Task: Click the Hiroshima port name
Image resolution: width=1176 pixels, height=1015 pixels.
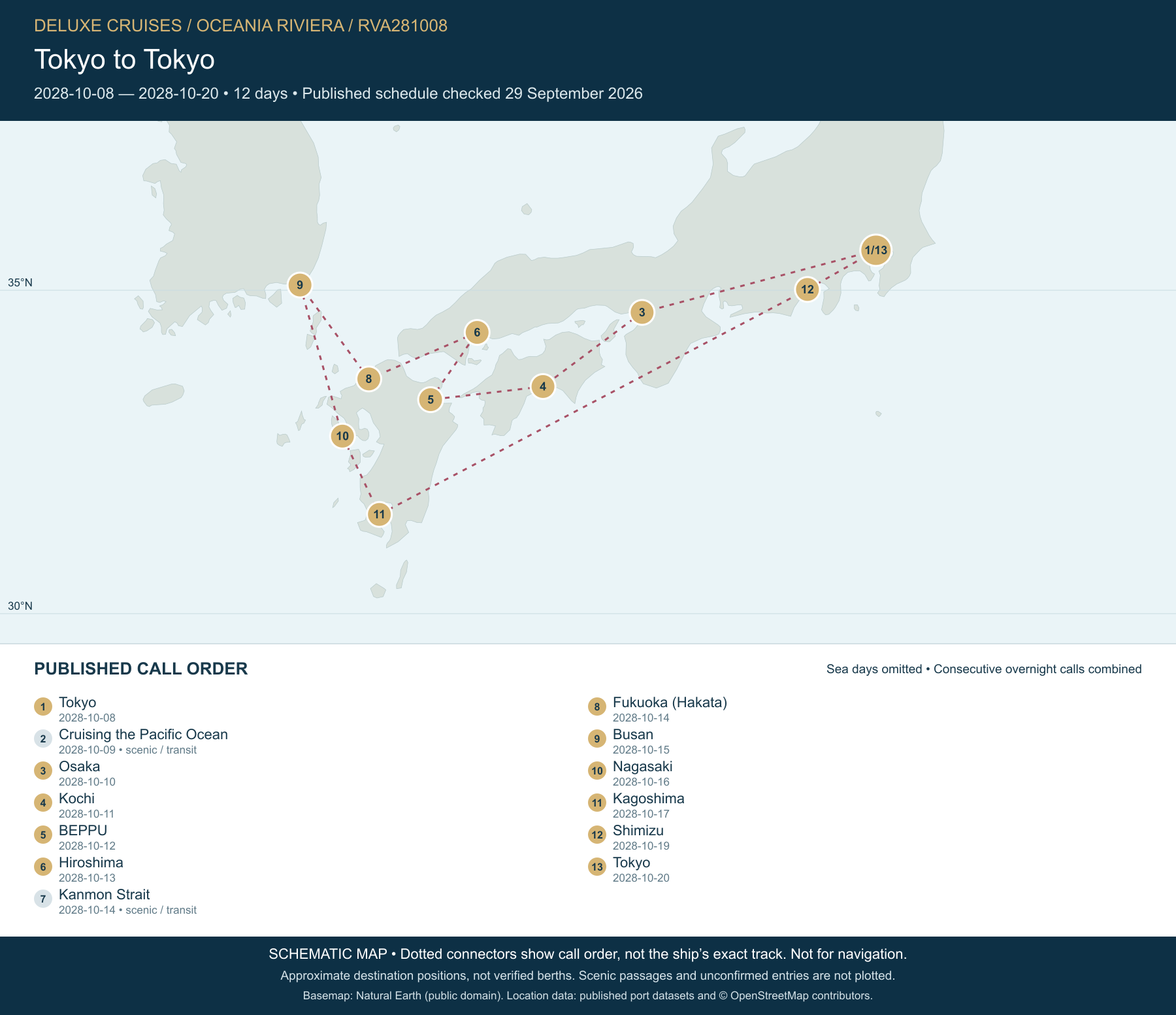Action: click(x=91, y=863)
